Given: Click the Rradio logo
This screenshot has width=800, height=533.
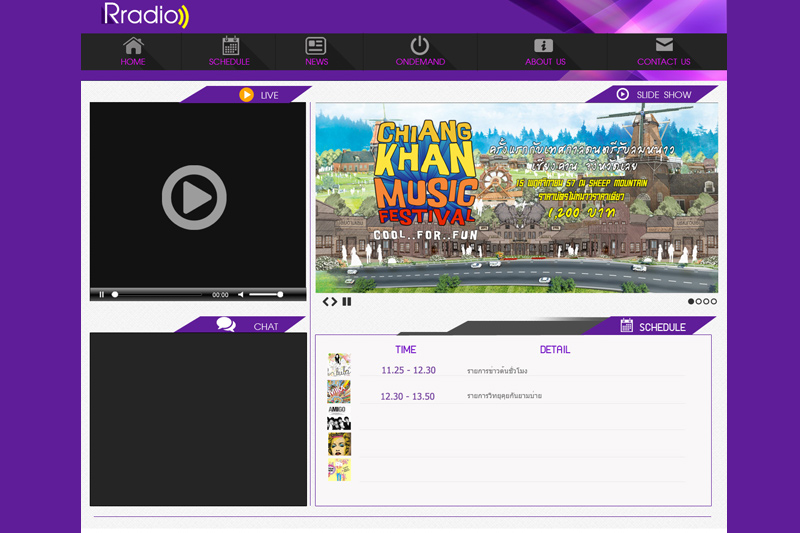Looking at the screenshot, I should [x=145, y=15].
